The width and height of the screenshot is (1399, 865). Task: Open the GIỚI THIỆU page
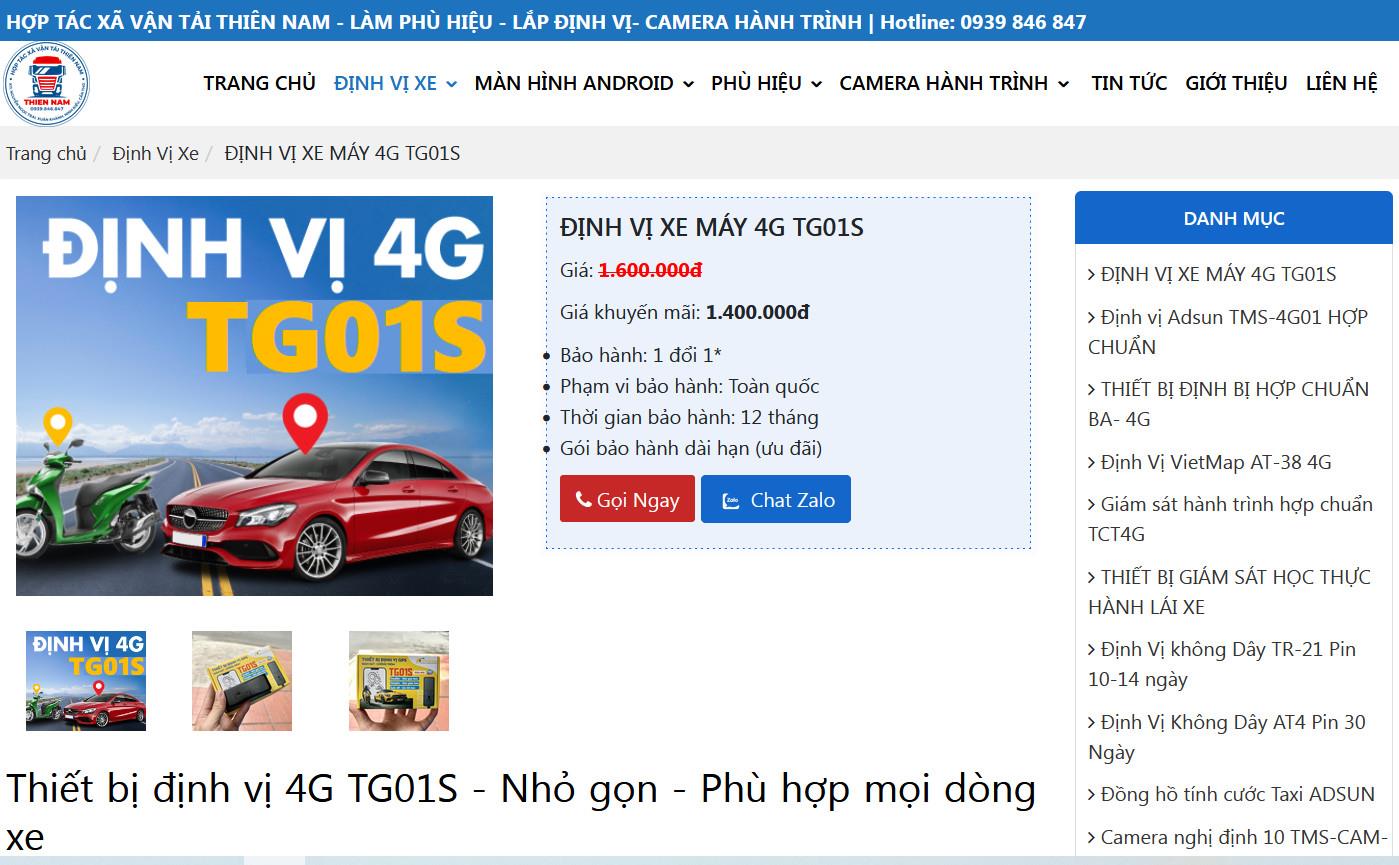point(1236,84)
